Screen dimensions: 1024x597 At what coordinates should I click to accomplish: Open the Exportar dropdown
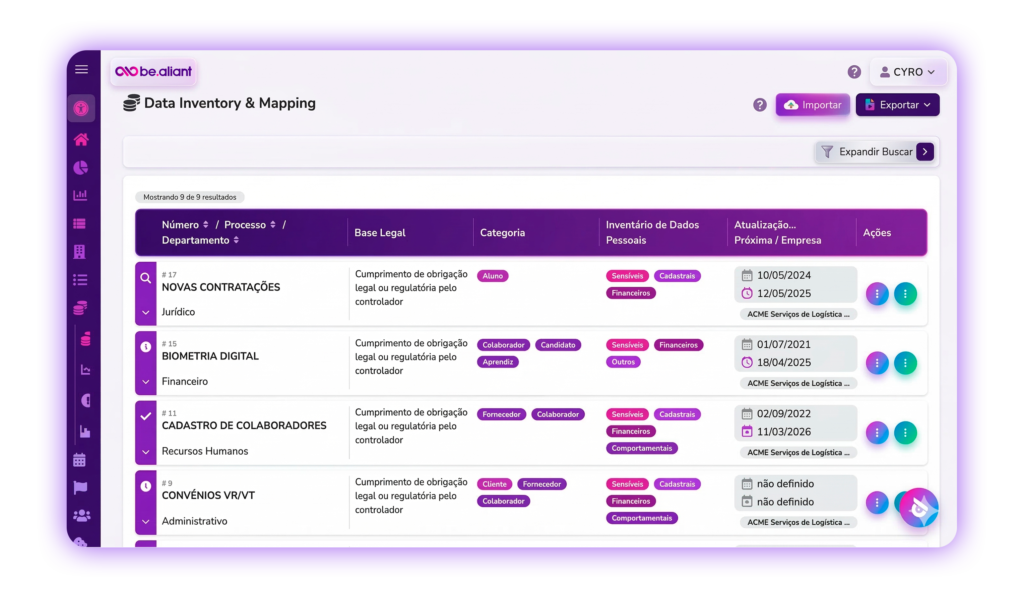pos(897,105)
